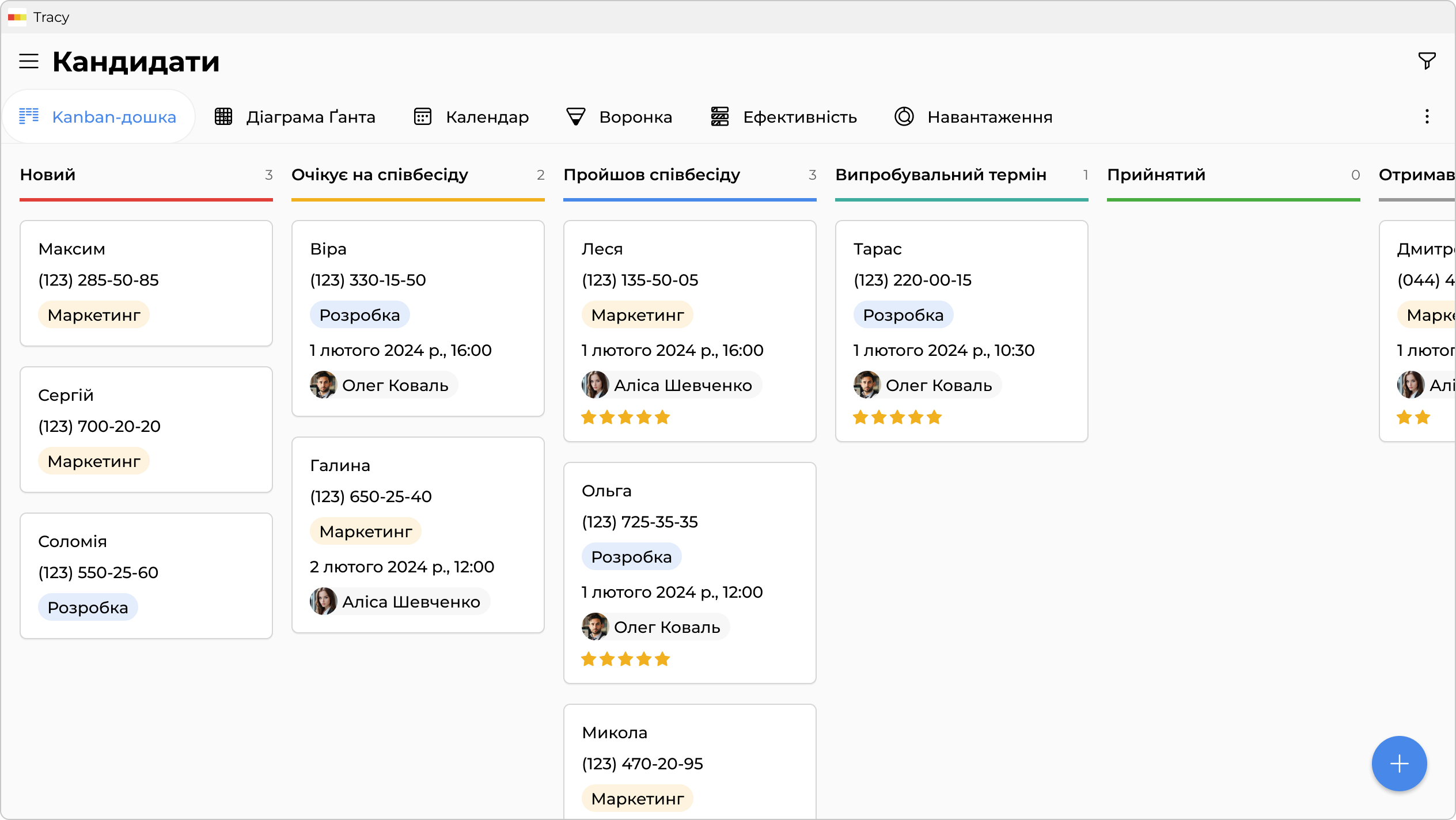The width and height of the screenshot is (1456, 820).
Task: Click Аліса Шевченко chip on Галина card
Action: (400, 602)
